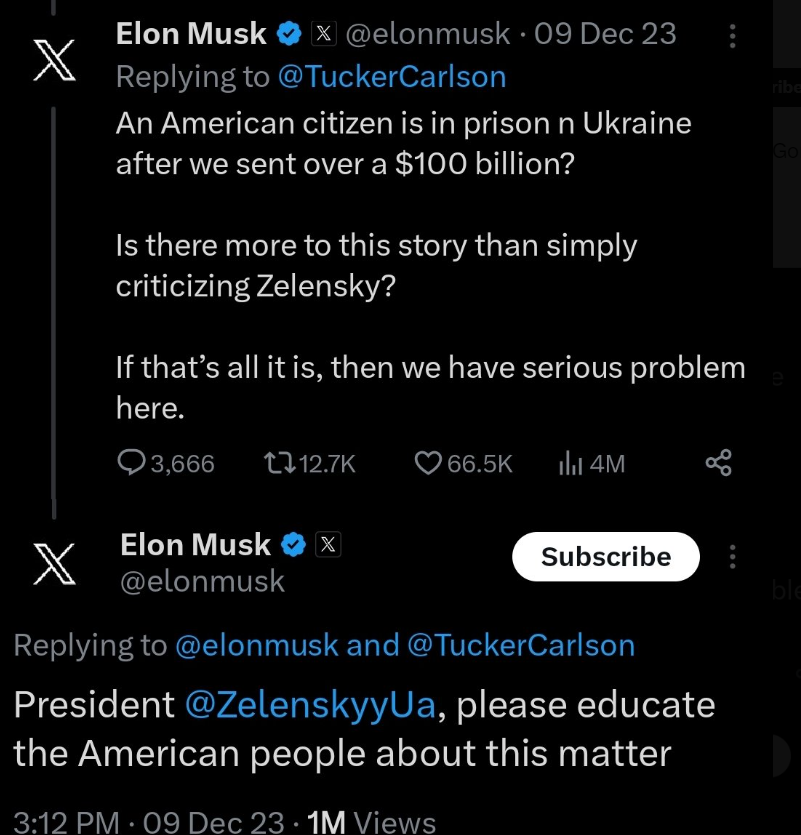Click the 09 Dec 23 date in top tweet

coord(605,34)
